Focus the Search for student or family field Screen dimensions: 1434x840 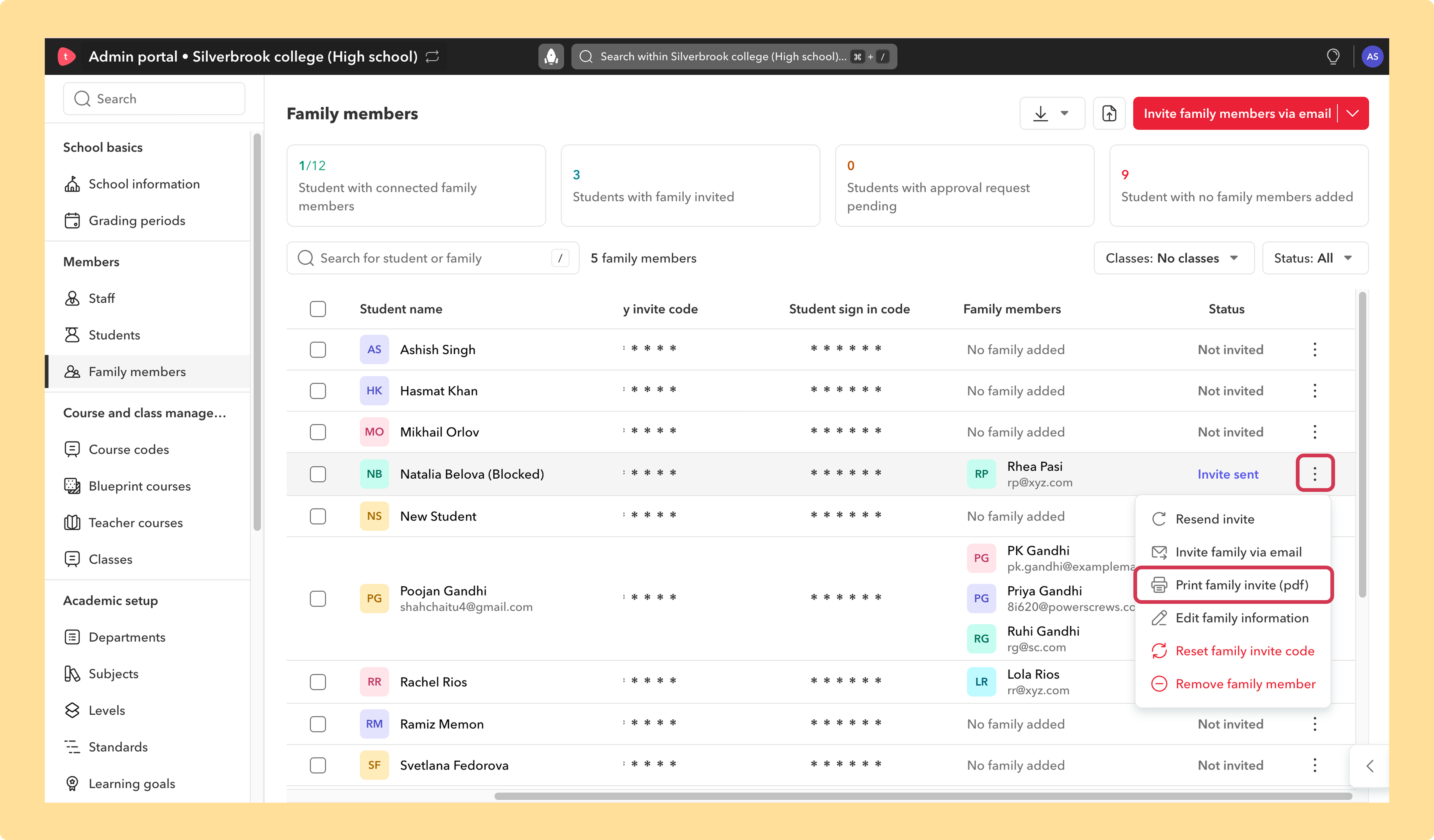432,258
